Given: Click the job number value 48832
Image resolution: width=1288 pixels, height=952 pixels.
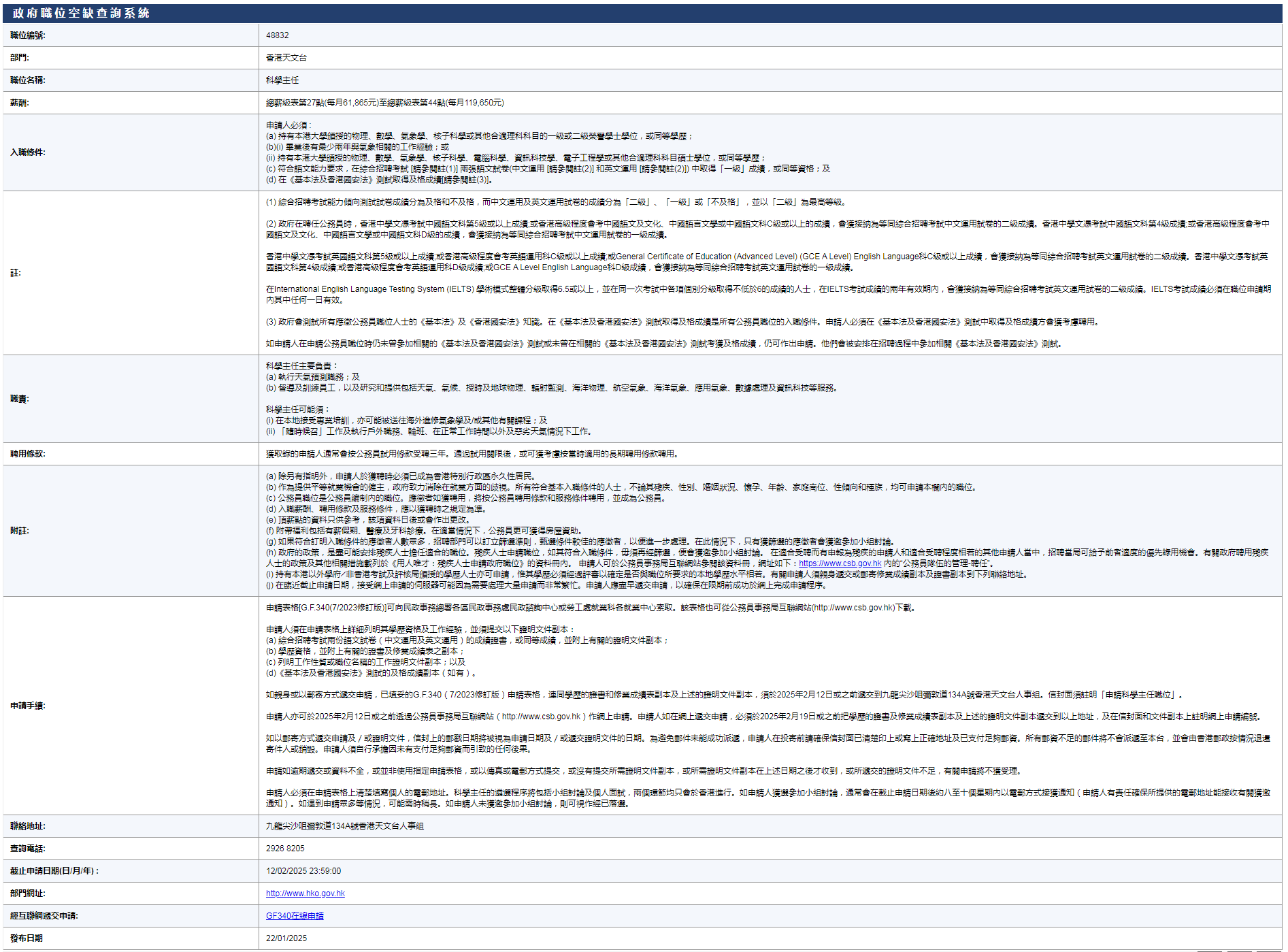Looking at the screenshot, I should pos(277,35).
